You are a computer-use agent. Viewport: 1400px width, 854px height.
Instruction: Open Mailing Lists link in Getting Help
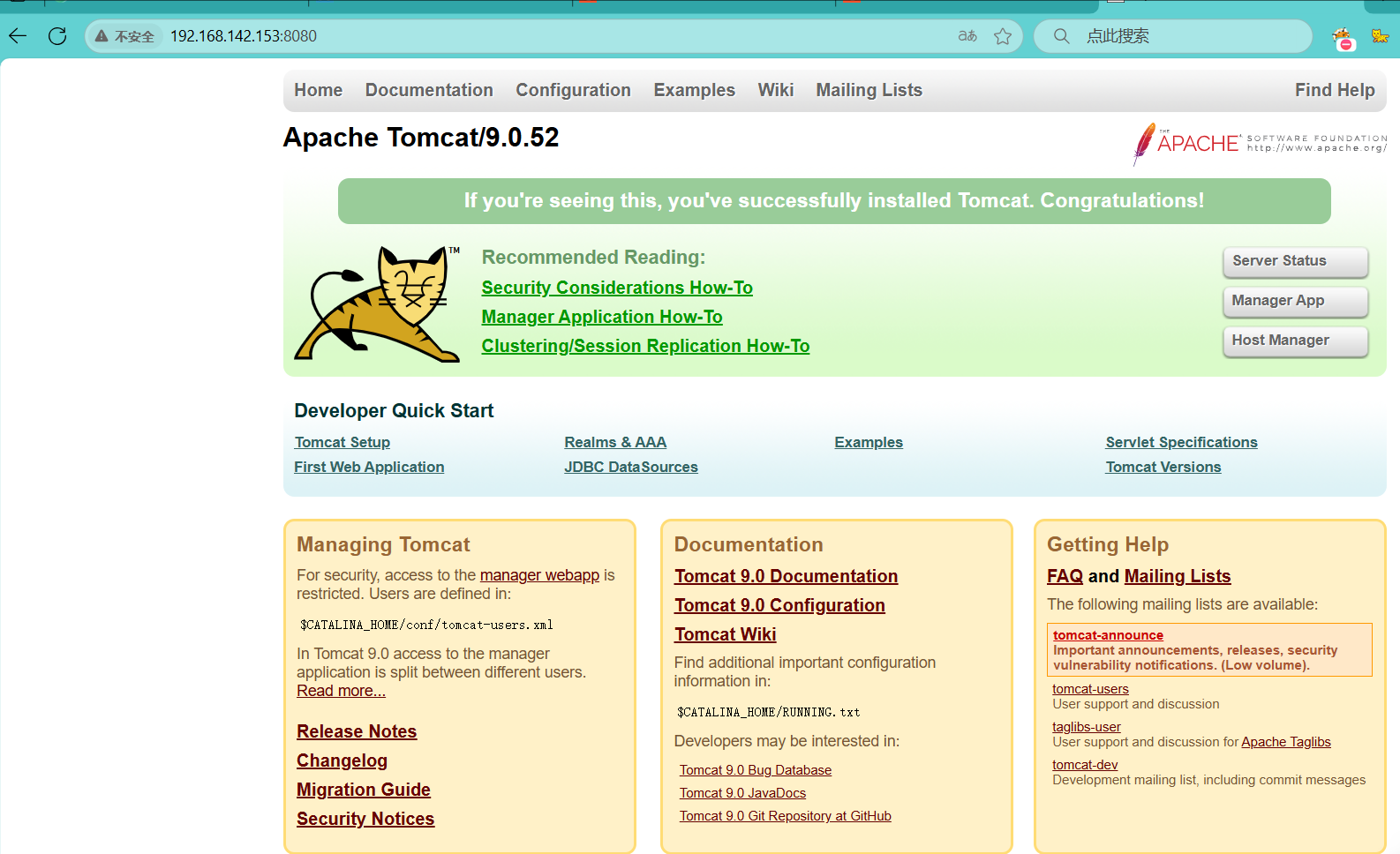pyautogui.click(x=1178, y=576)
